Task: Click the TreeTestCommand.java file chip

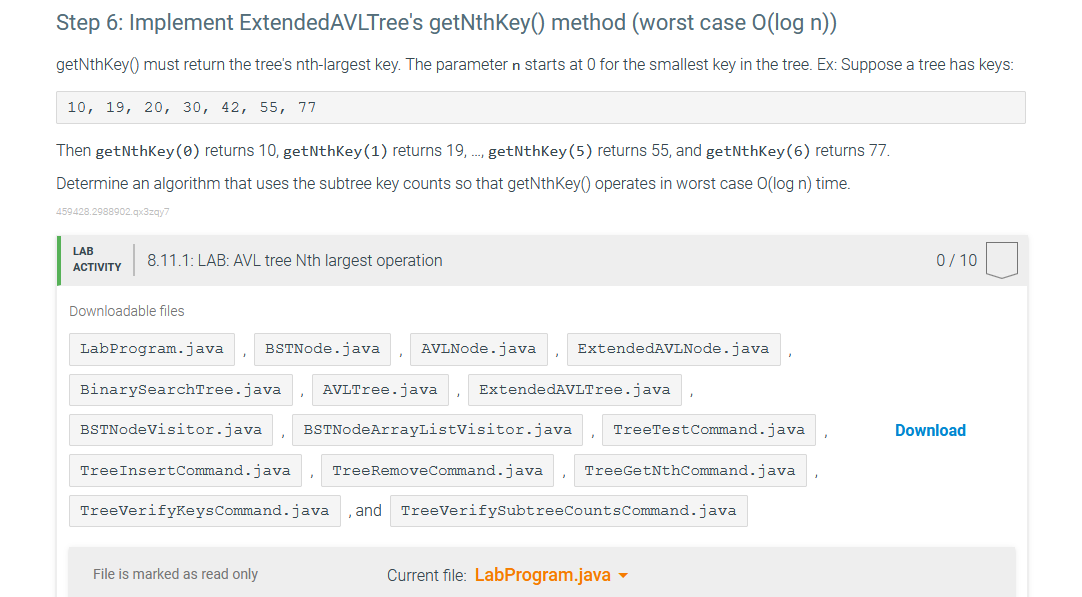Action: [x=708, y=429]
